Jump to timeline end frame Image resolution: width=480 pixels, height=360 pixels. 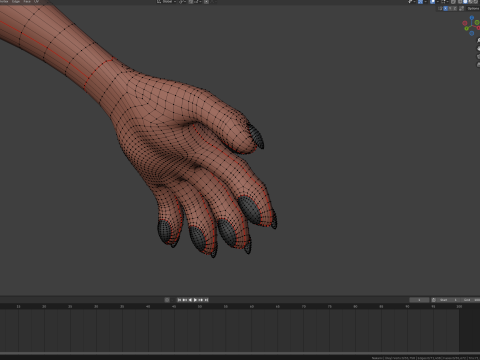point(206,300)
